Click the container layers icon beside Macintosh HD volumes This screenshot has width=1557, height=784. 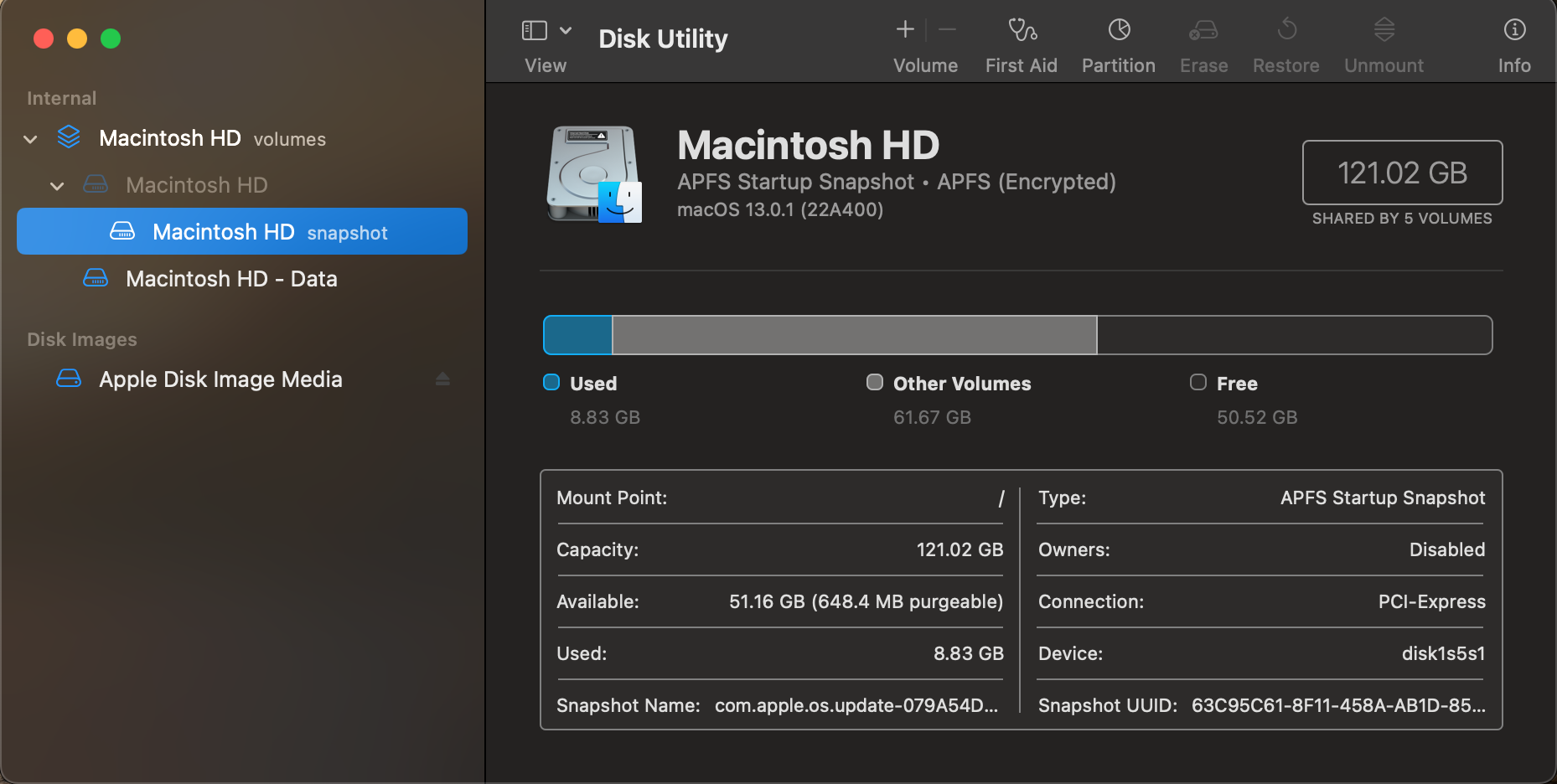69,137
